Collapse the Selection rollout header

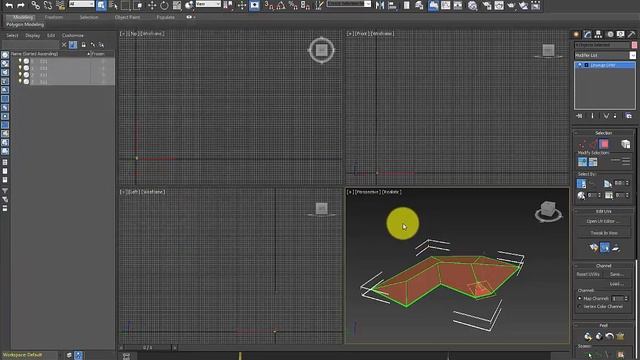pos(603,133)
